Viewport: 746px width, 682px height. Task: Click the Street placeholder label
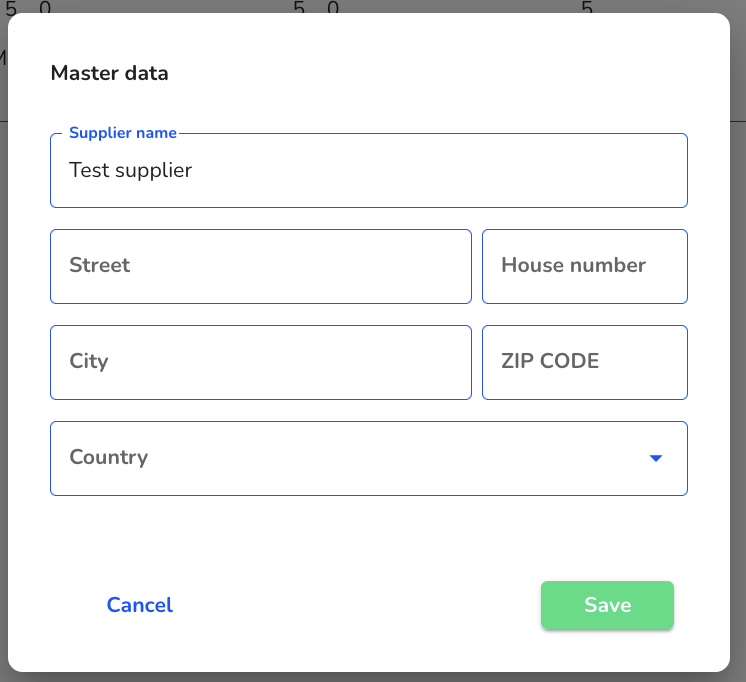pos(99,265)
